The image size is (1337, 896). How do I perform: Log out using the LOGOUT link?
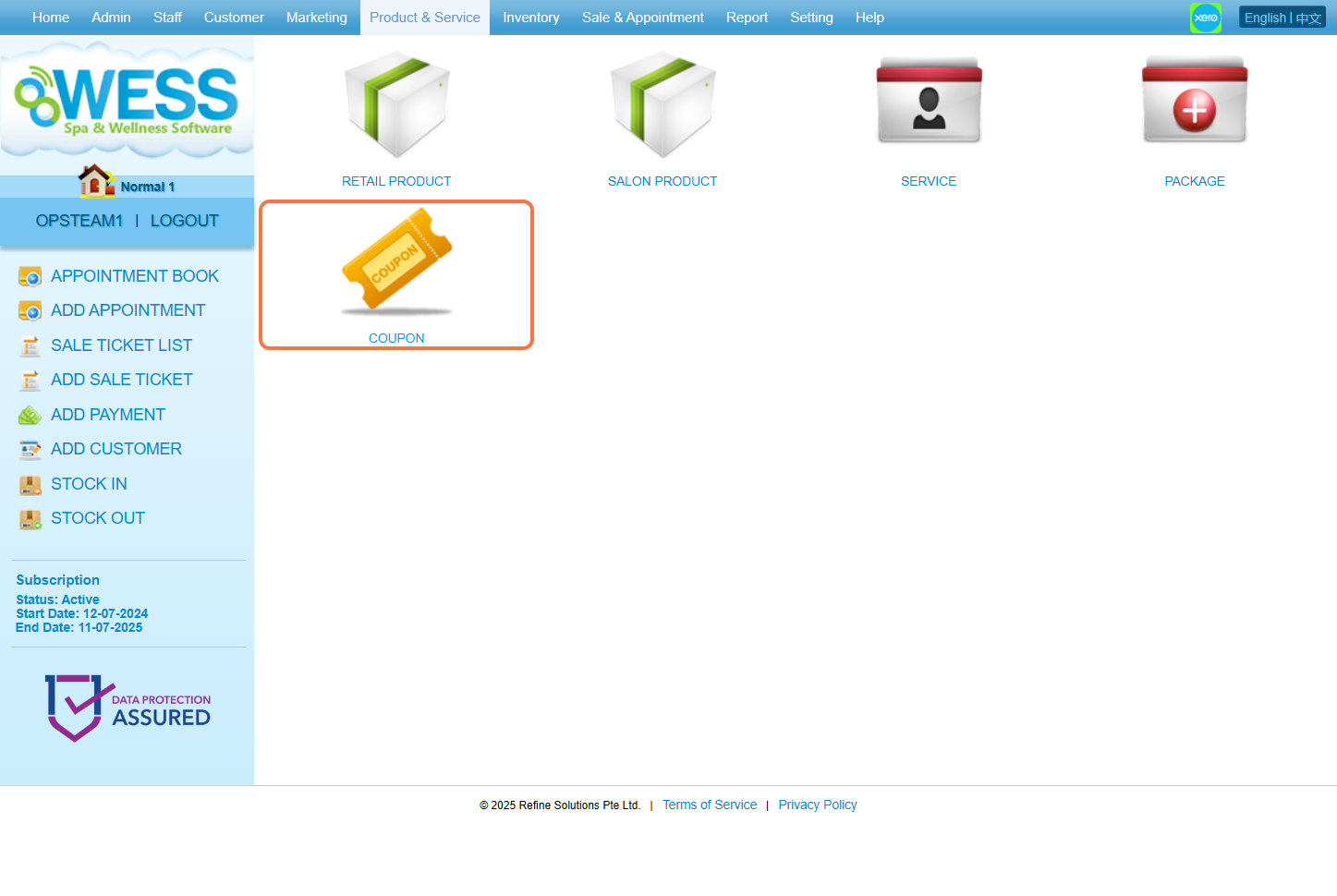coord(184,221)
